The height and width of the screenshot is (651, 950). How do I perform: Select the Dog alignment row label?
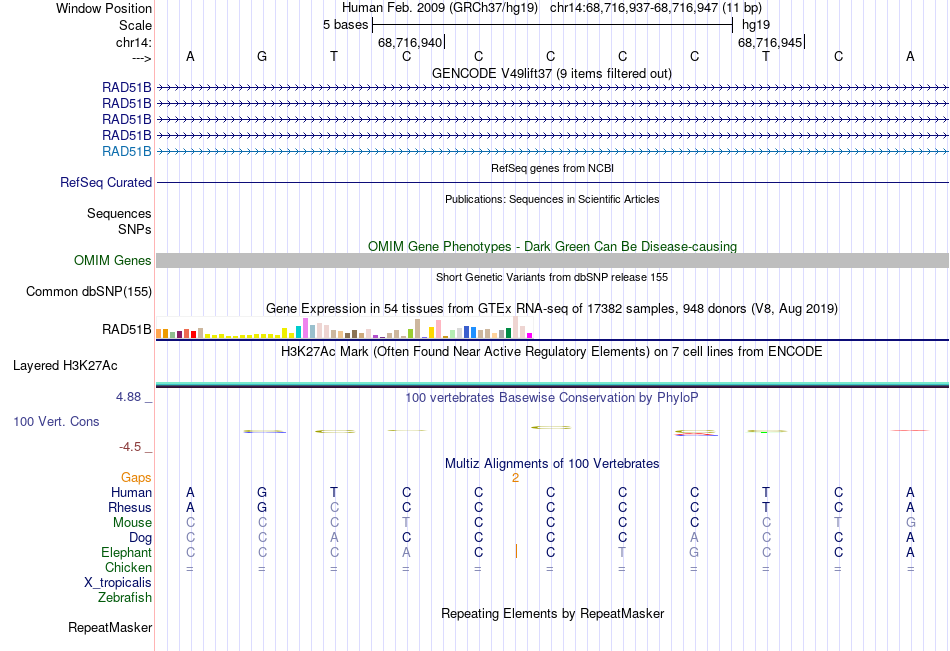(141, 538)
